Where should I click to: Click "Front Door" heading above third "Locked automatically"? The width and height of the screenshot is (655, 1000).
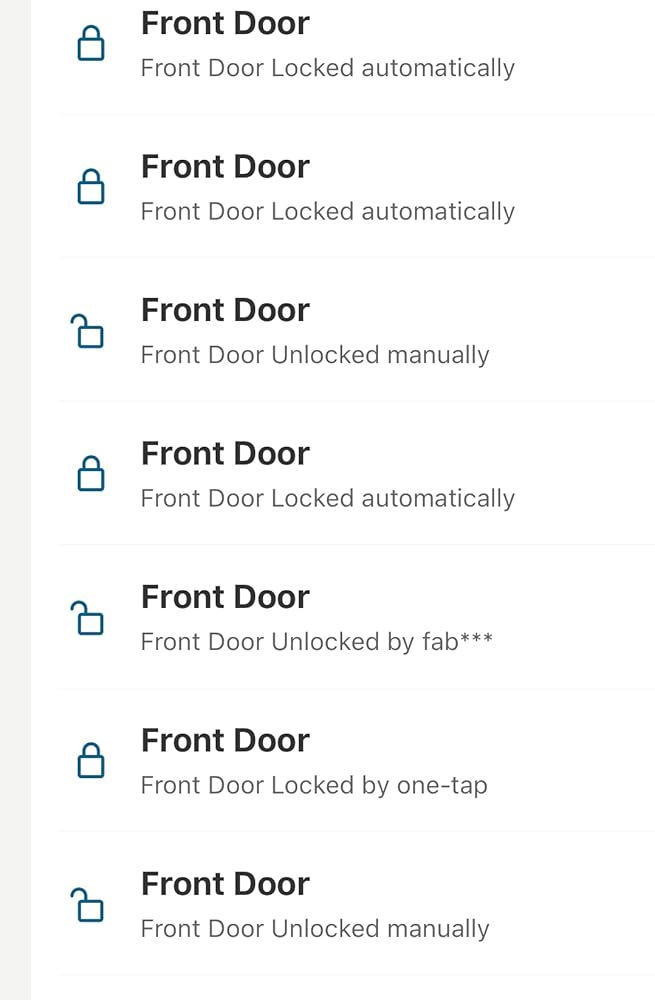click(225, 453)
